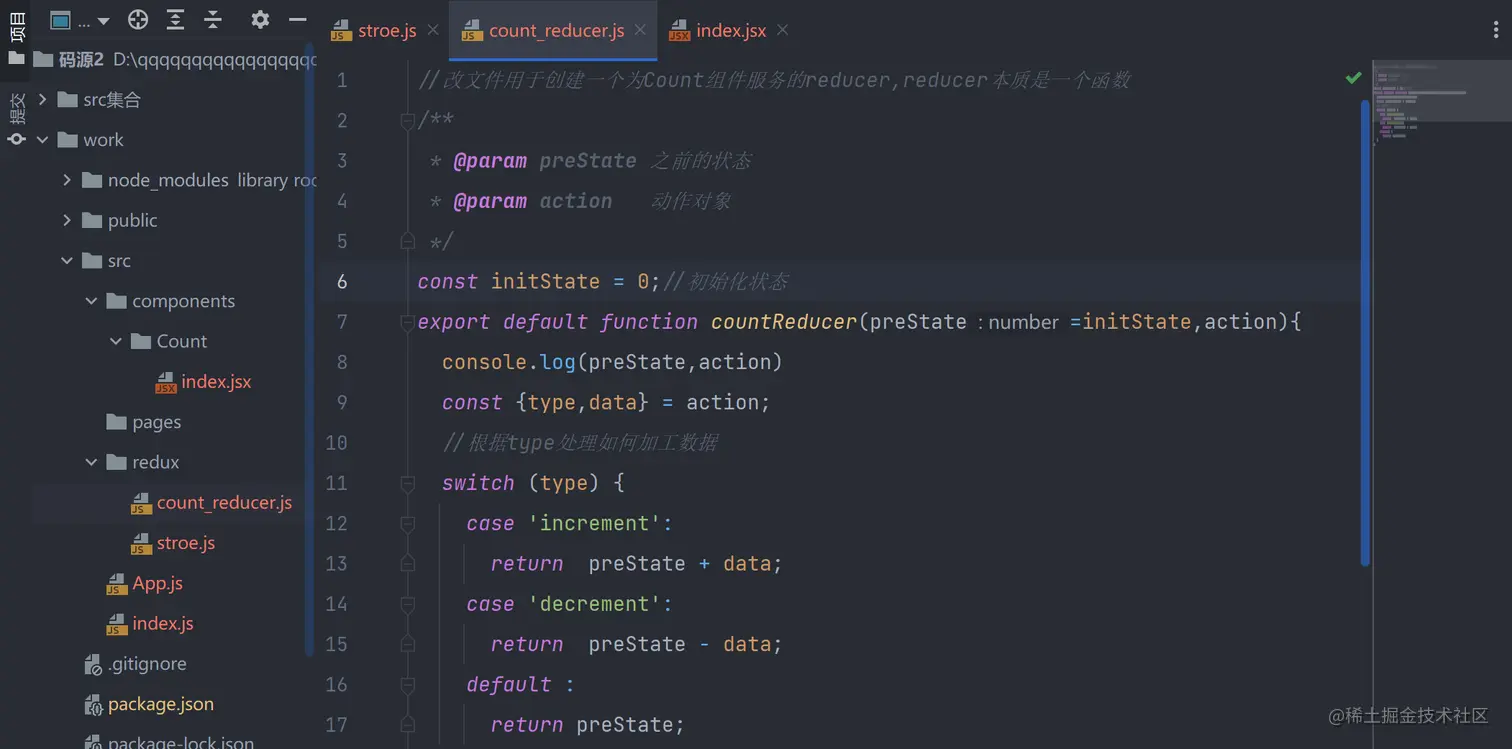Collapse the redux folder

[x=91, y=462]
